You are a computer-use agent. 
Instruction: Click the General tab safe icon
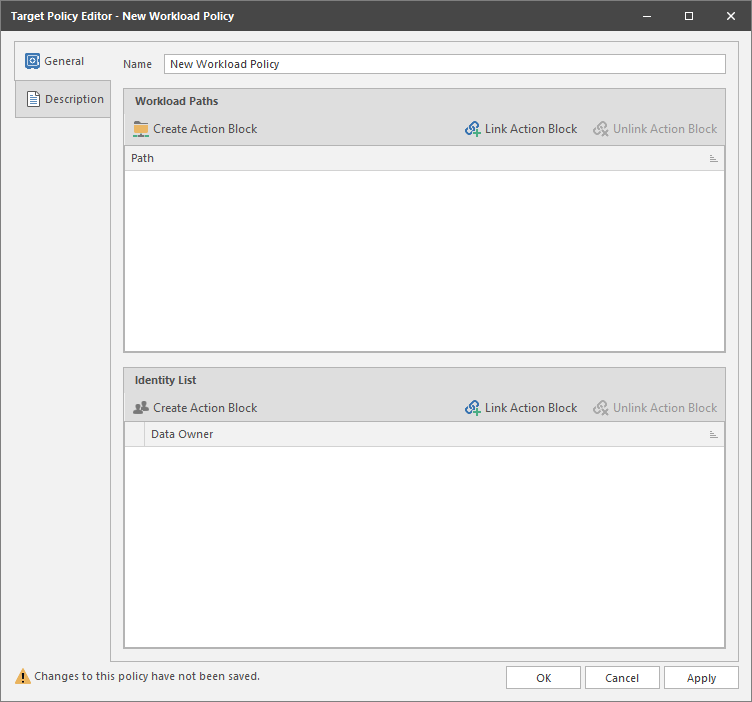pos(33,61)
